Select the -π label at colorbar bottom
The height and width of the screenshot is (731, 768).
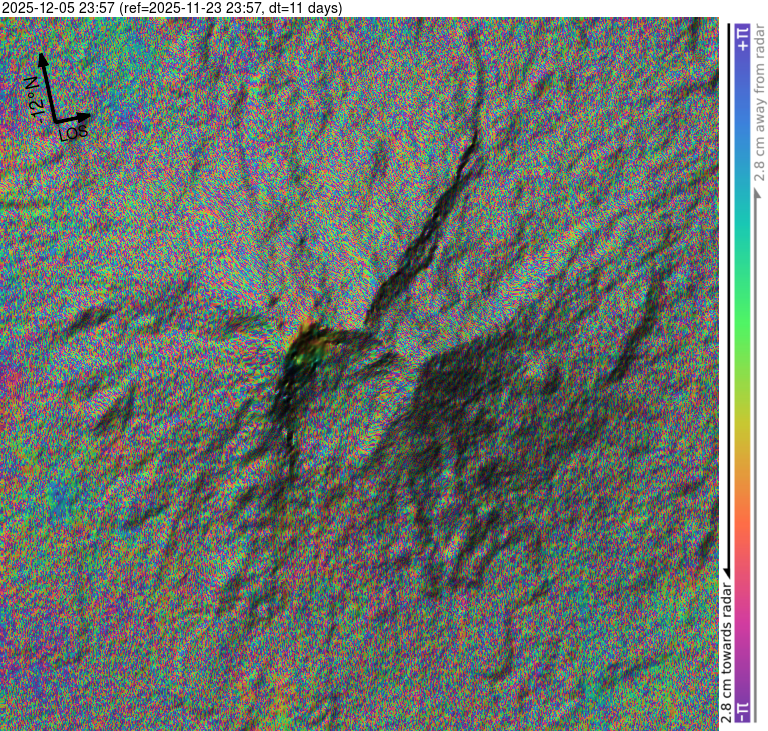[742, 711]
